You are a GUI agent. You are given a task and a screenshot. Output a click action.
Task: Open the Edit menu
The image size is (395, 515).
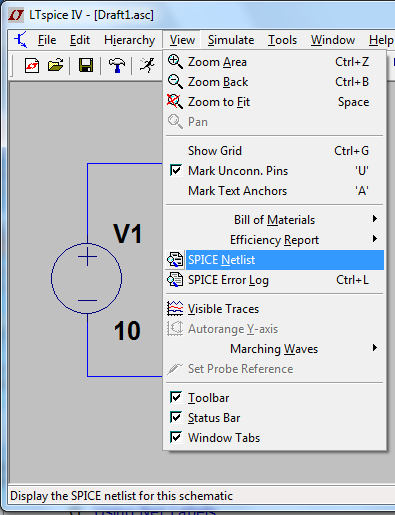point(80,40)
